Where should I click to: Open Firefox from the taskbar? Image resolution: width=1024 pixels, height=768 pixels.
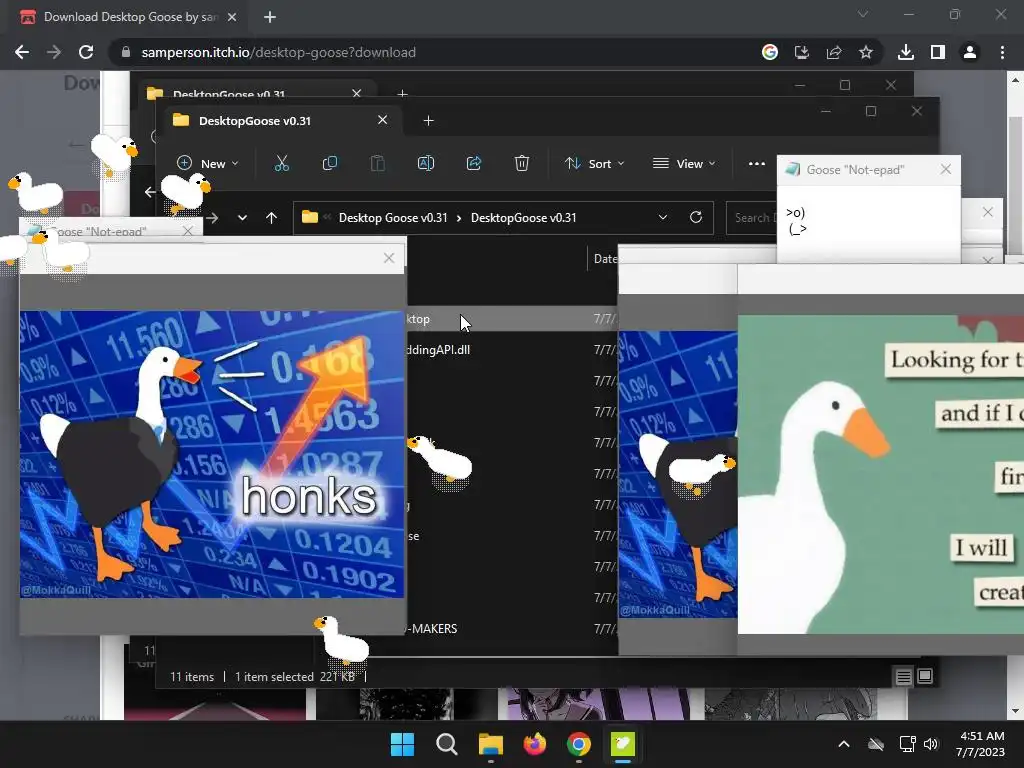click(535, 744)
